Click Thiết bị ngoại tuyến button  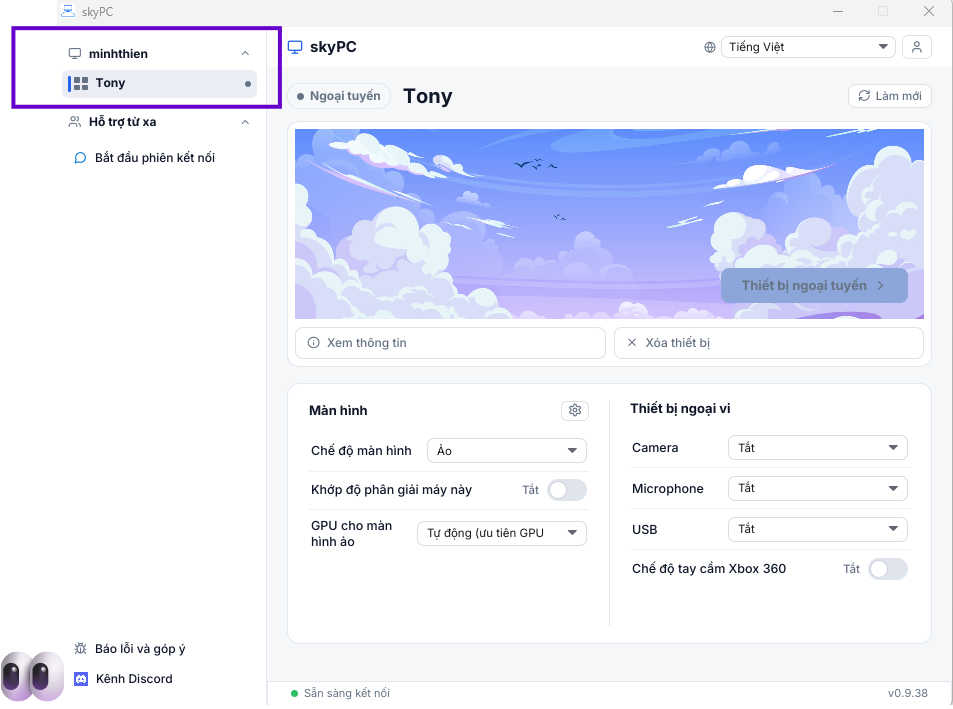tap(814, 286)
